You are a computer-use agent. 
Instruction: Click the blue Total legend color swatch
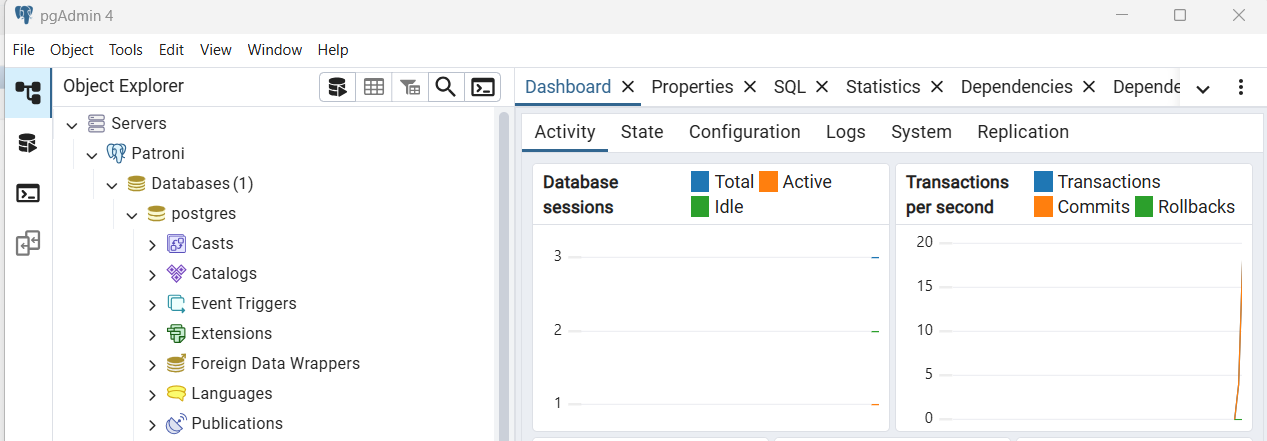tap(700, 182)
